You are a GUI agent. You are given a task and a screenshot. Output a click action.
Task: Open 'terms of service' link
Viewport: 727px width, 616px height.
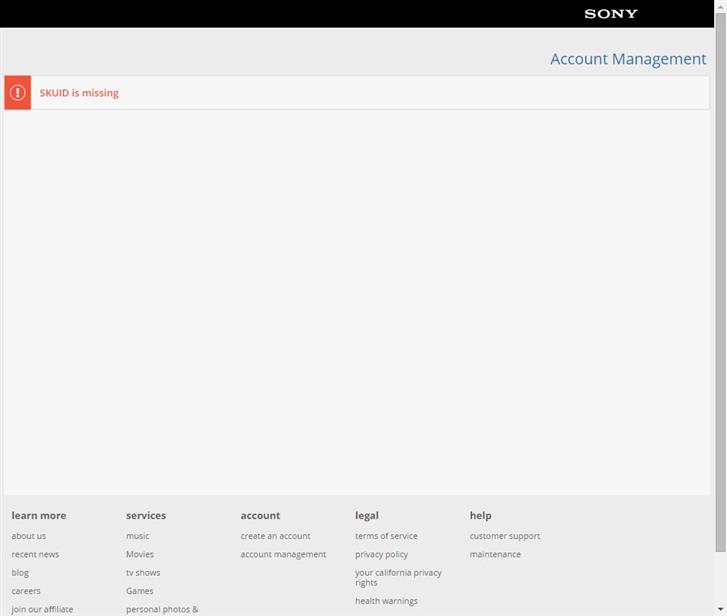point(386,536)
